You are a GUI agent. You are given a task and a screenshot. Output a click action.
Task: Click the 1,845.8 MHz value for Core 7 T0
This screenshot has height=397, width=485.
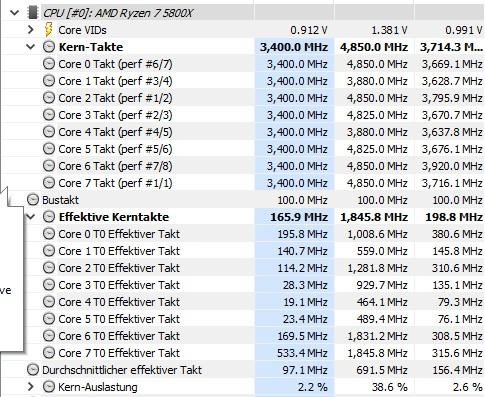(378, 353)
